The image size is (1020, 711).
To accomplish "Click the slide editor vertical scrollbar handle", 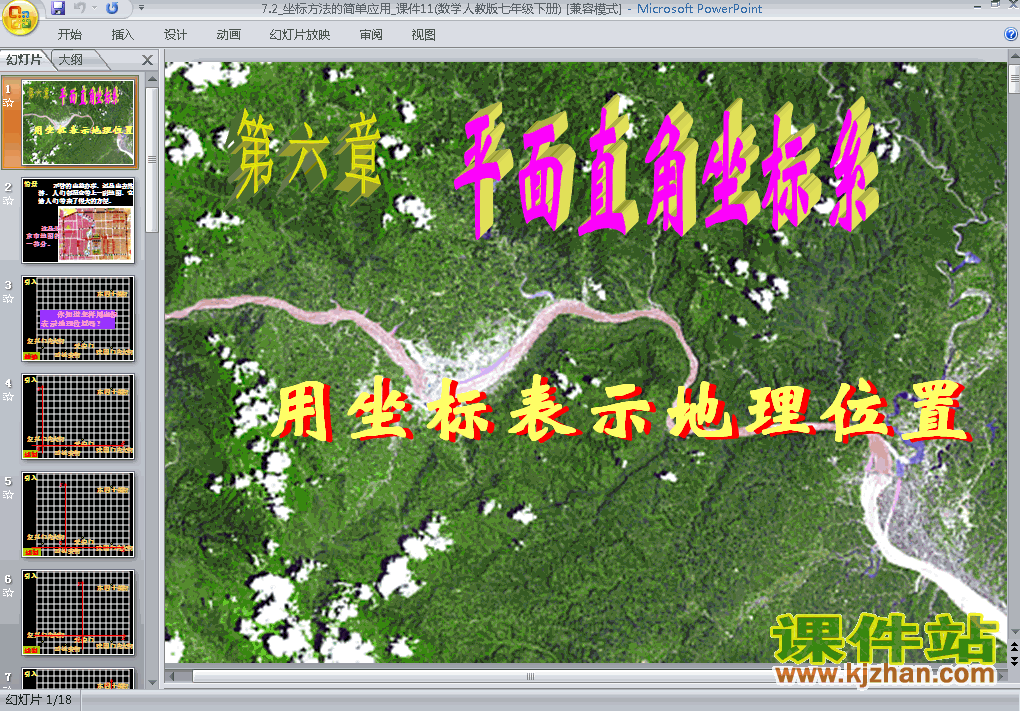I will pyautogui.click(x=1014, y=79).
